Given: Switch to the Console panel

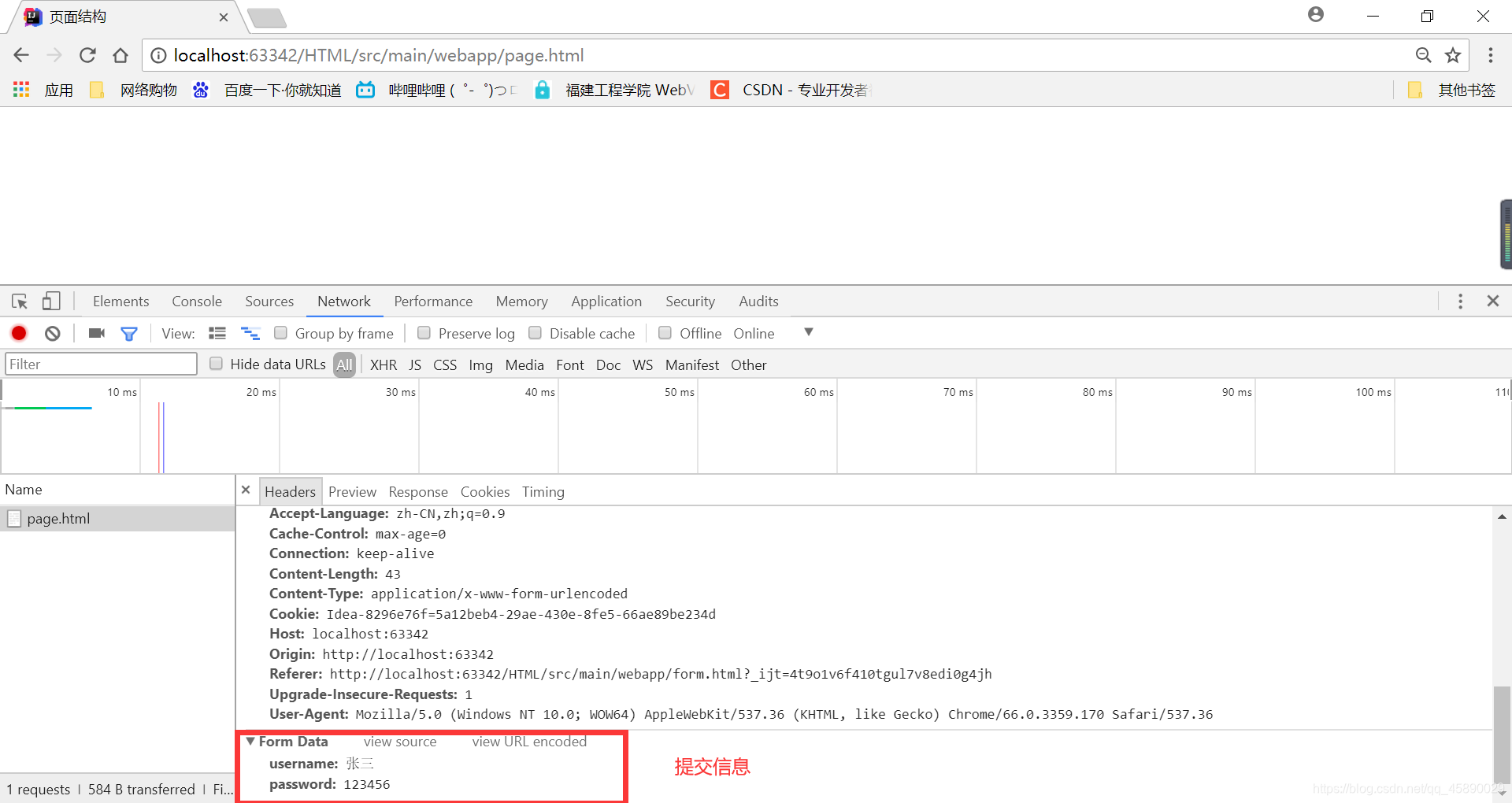Looking at the screenshot, I should tap(197, 302).
